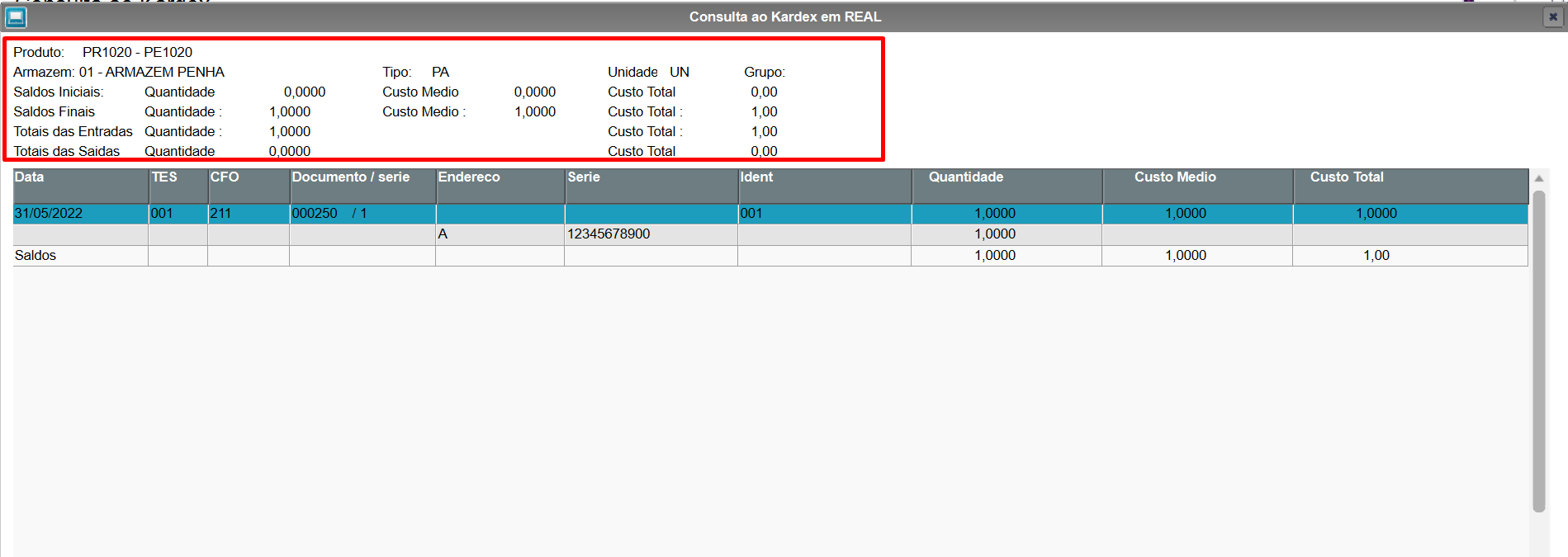
Task: Close the Consulta ao Kardex window
Action: click(1552, 17)
